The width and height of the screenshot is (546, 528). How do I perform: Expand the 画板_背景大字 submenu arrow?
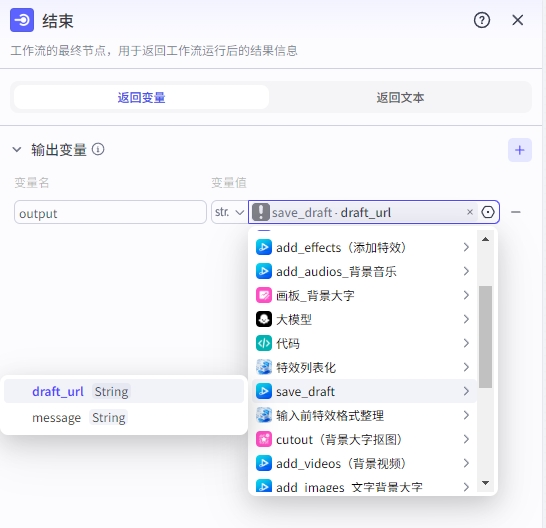[466, 295]
